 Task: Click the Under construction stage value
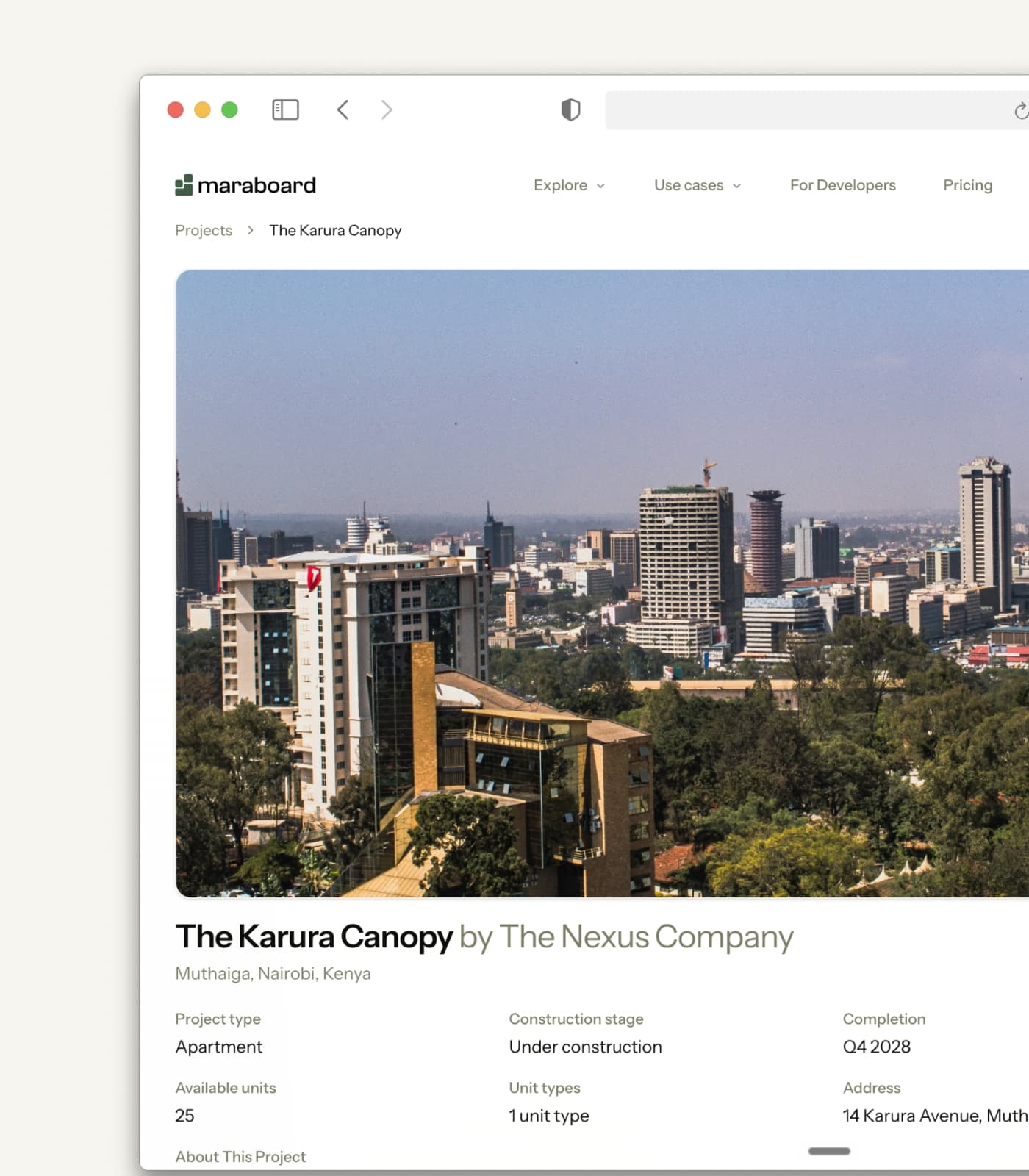[x=585, y=1047]
